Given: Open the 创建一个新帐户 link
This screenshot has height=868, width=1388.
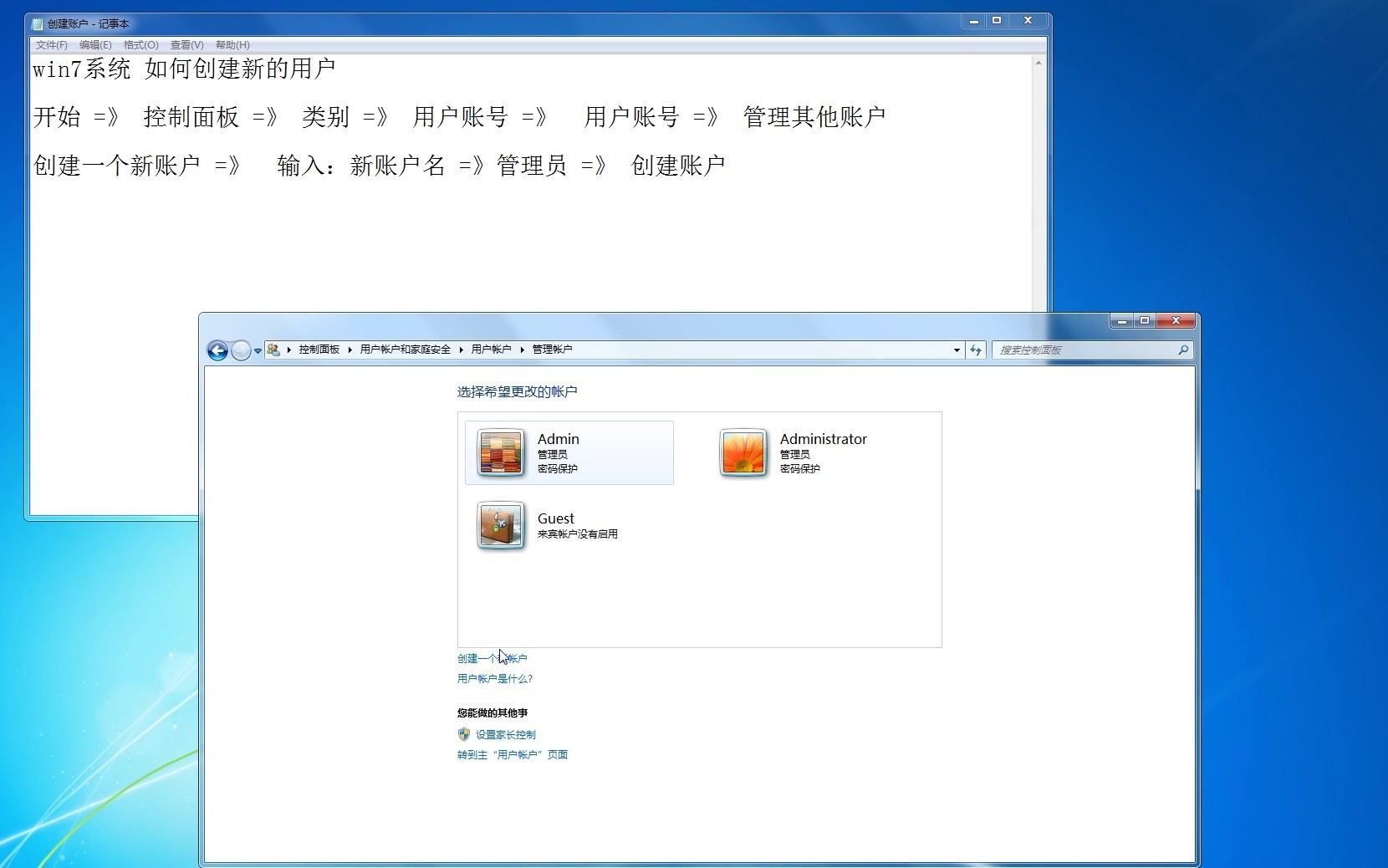Looking at the screenshot, I should click(492, 658).
